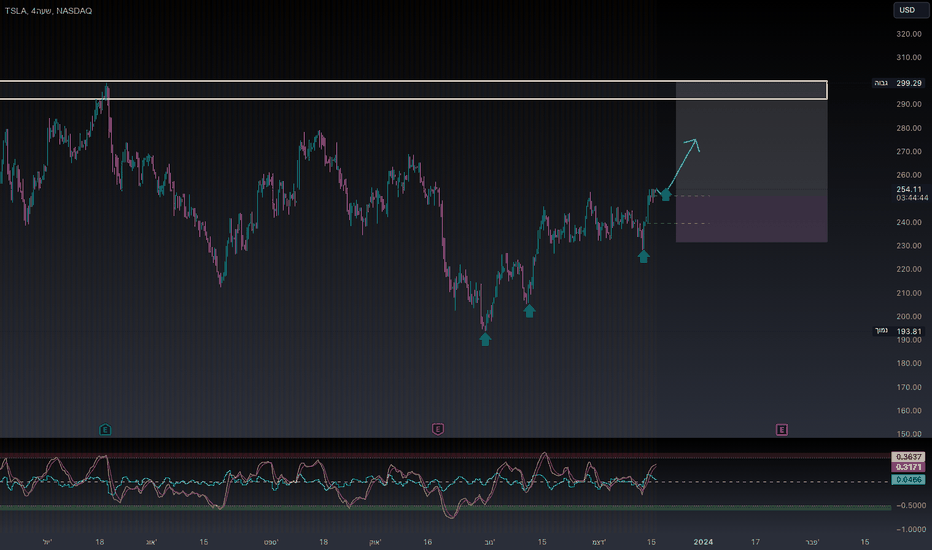Click the 0.3171 indicator value label
Screen dimensions: 932x550
click(x=908, y=467)
